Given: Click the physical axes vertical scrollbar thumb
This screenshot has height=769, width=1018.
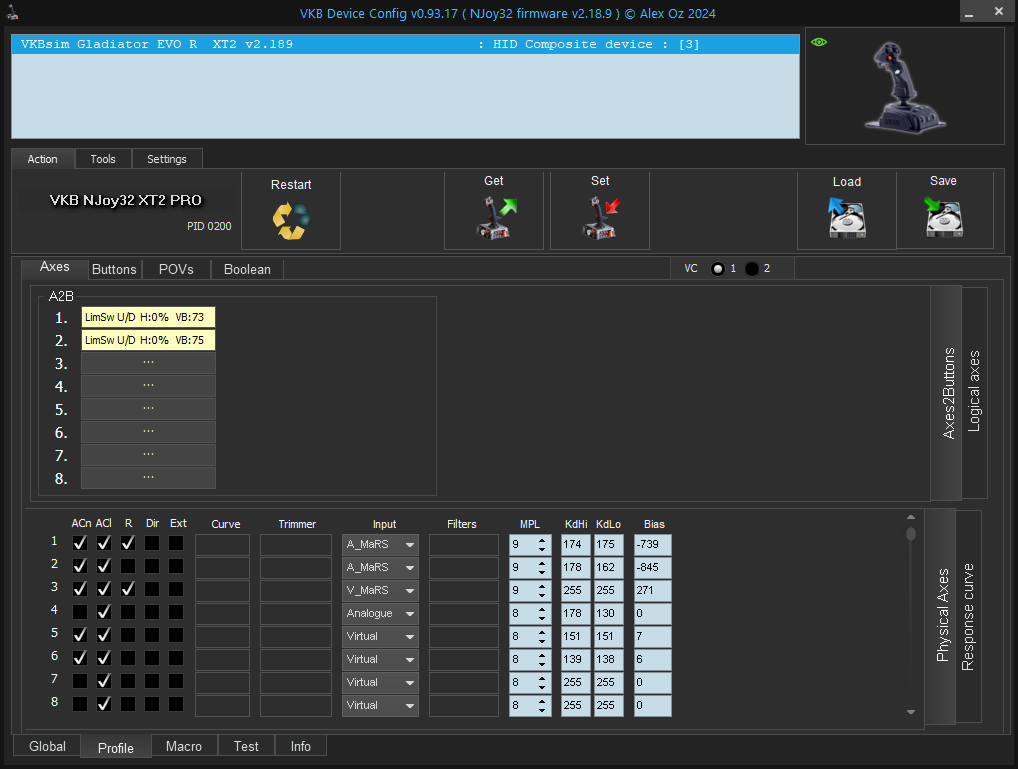Looking at the screenshot, I should 911,534.
